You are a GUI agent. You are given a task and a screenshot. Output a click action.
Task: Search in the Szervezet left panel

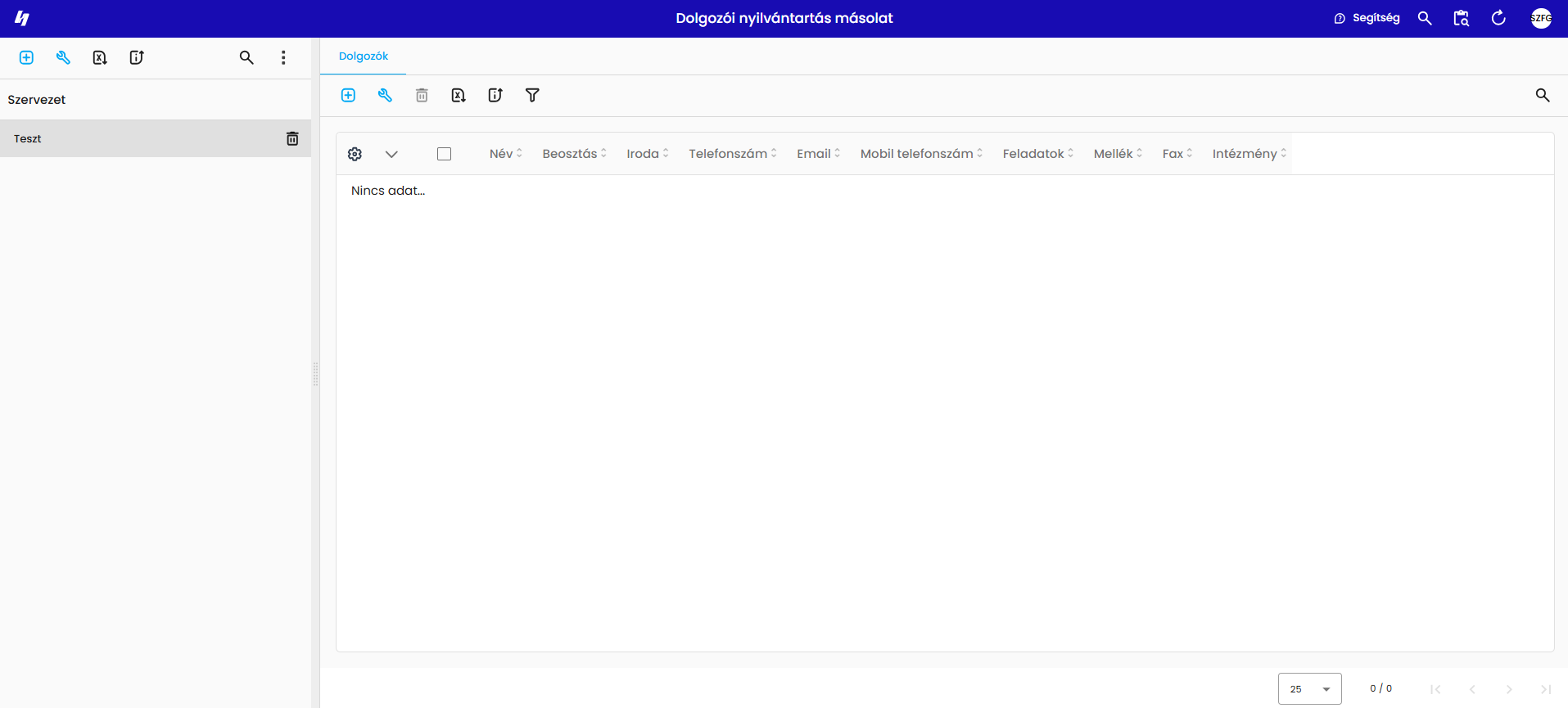click(246, 57)
